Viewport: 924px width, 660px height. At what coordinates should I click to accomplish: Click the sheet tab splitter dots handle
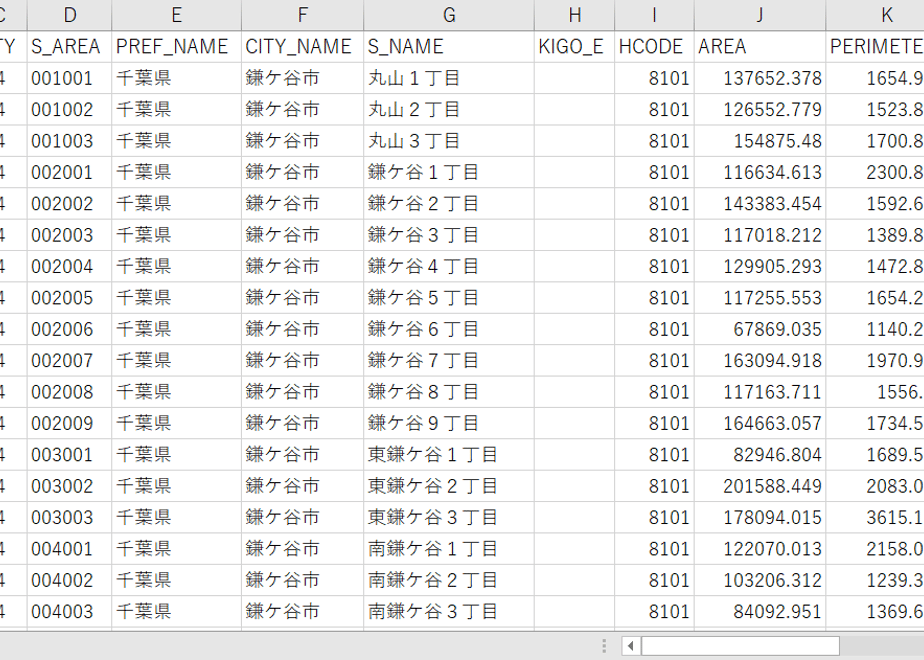pos(604,646)
